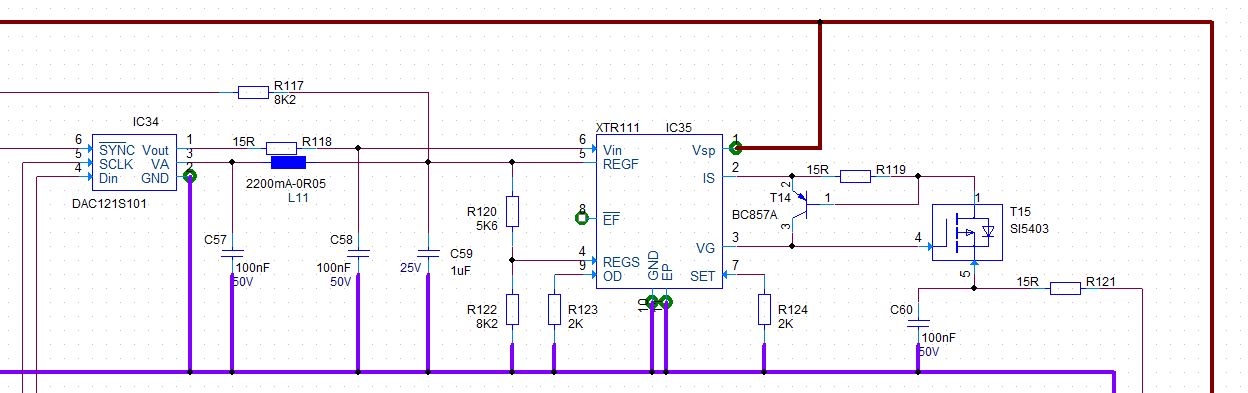The image size is (1248, 393).
Task: Click the green junction at IC35 GND pin 10
Action: coord(652,302)
